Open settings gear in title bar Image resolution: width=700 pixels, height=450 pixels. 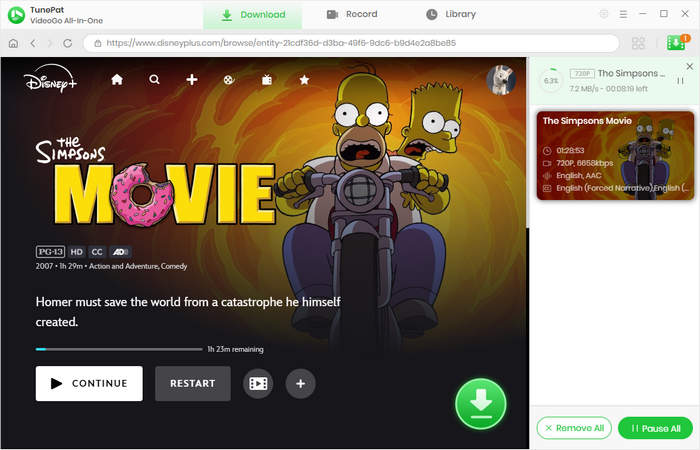(604, 14)
